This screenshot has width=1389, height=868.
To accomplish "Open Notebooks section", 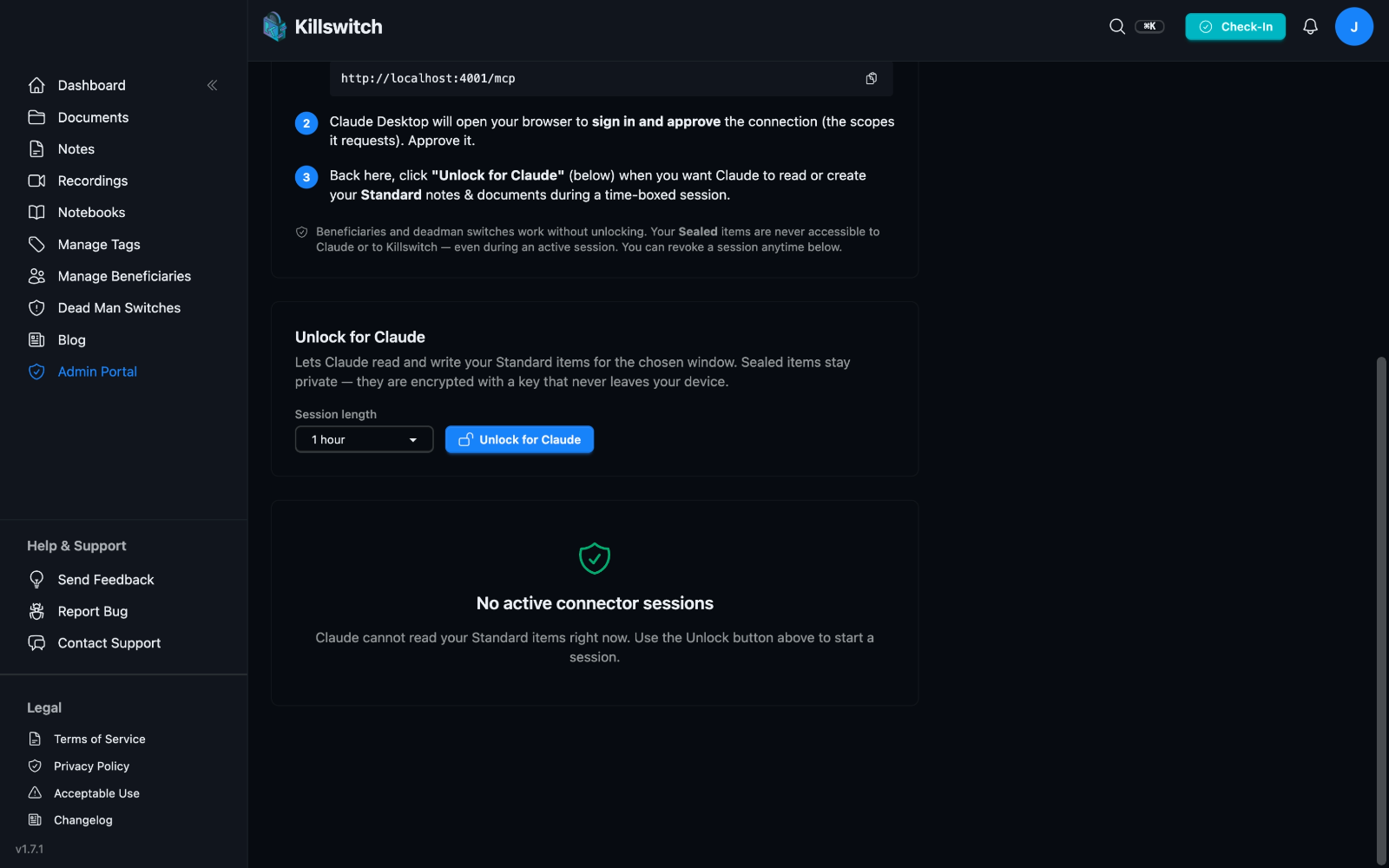I will (x=91, y=213).
